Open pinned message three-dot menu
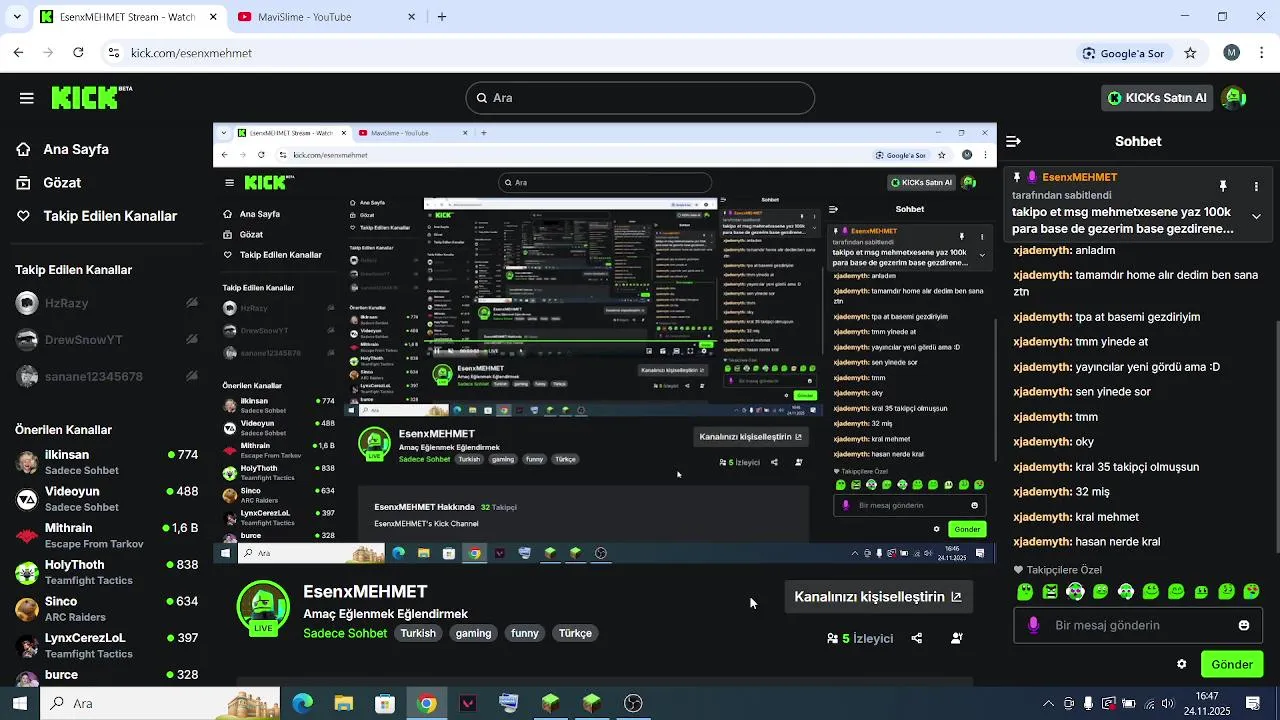This screenshot has height=720, width=1280. (1257, 187)
